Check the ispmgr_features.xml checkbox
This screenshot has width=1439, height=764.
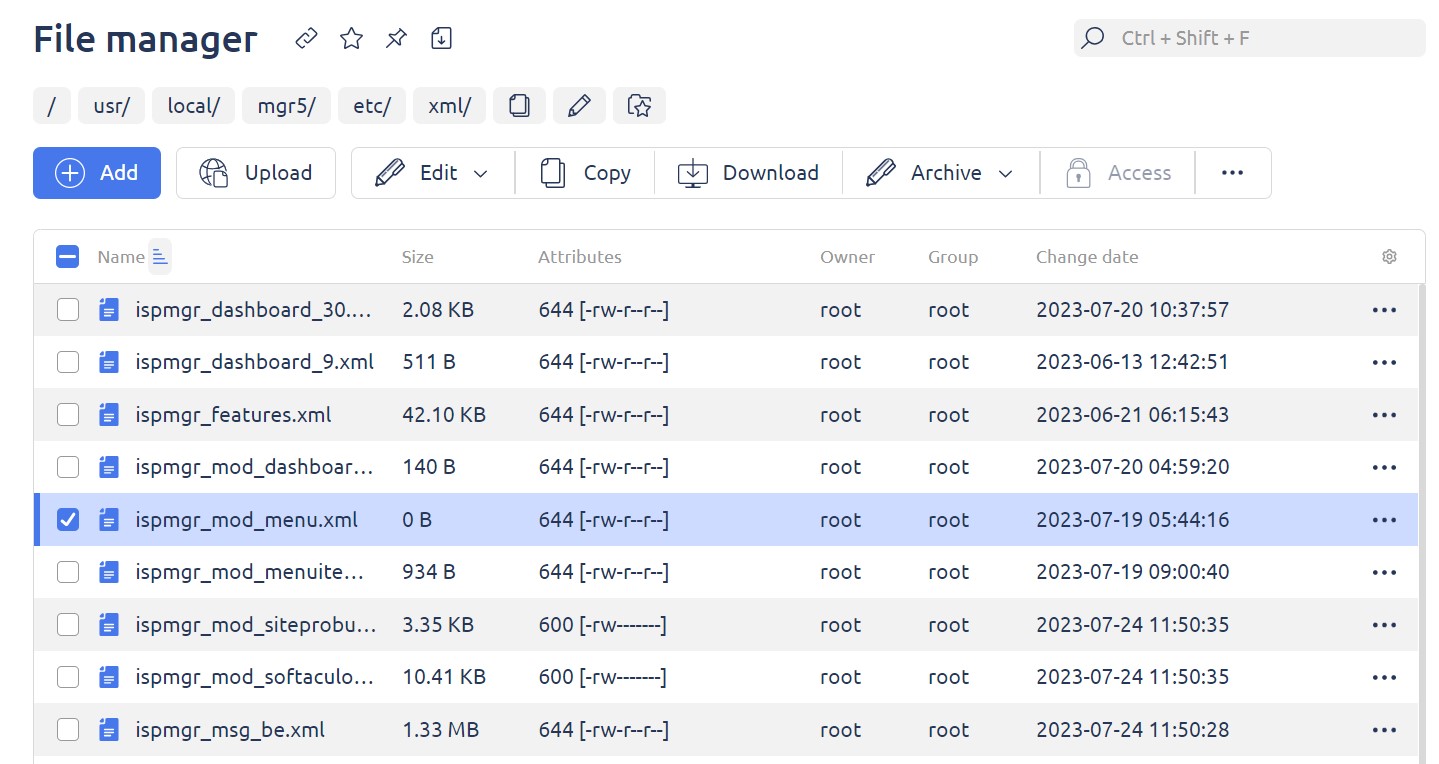[68, 415]
